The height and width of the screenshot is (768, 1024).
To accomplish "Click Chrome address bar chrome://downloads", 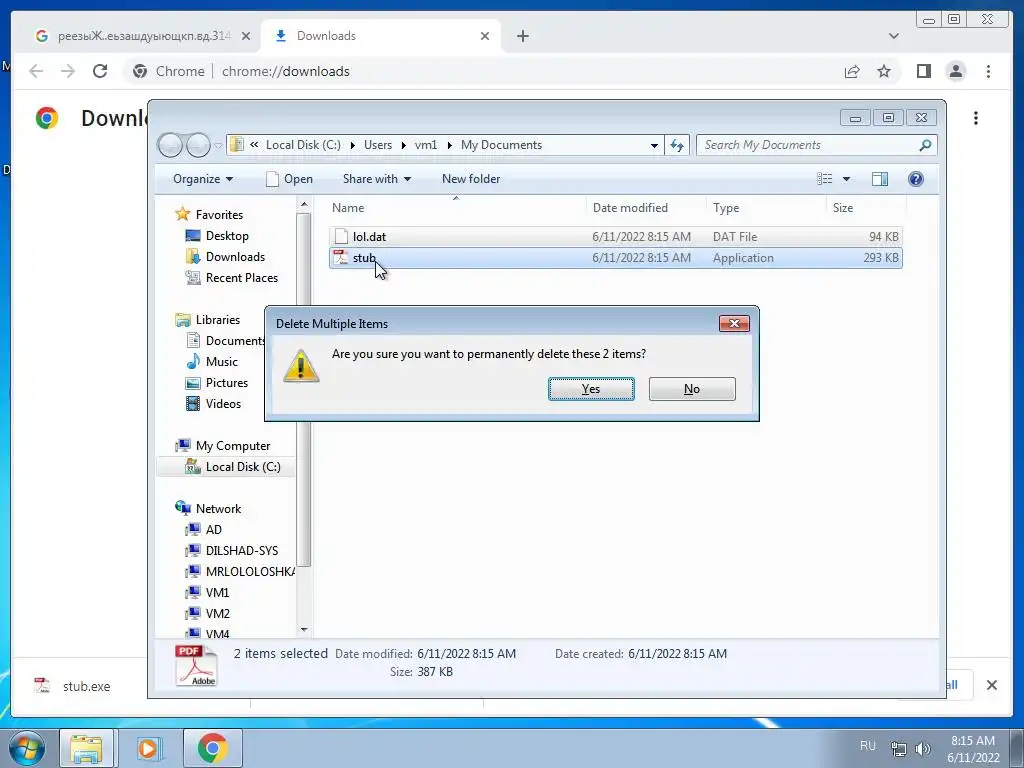I will (x=285, y=71).
